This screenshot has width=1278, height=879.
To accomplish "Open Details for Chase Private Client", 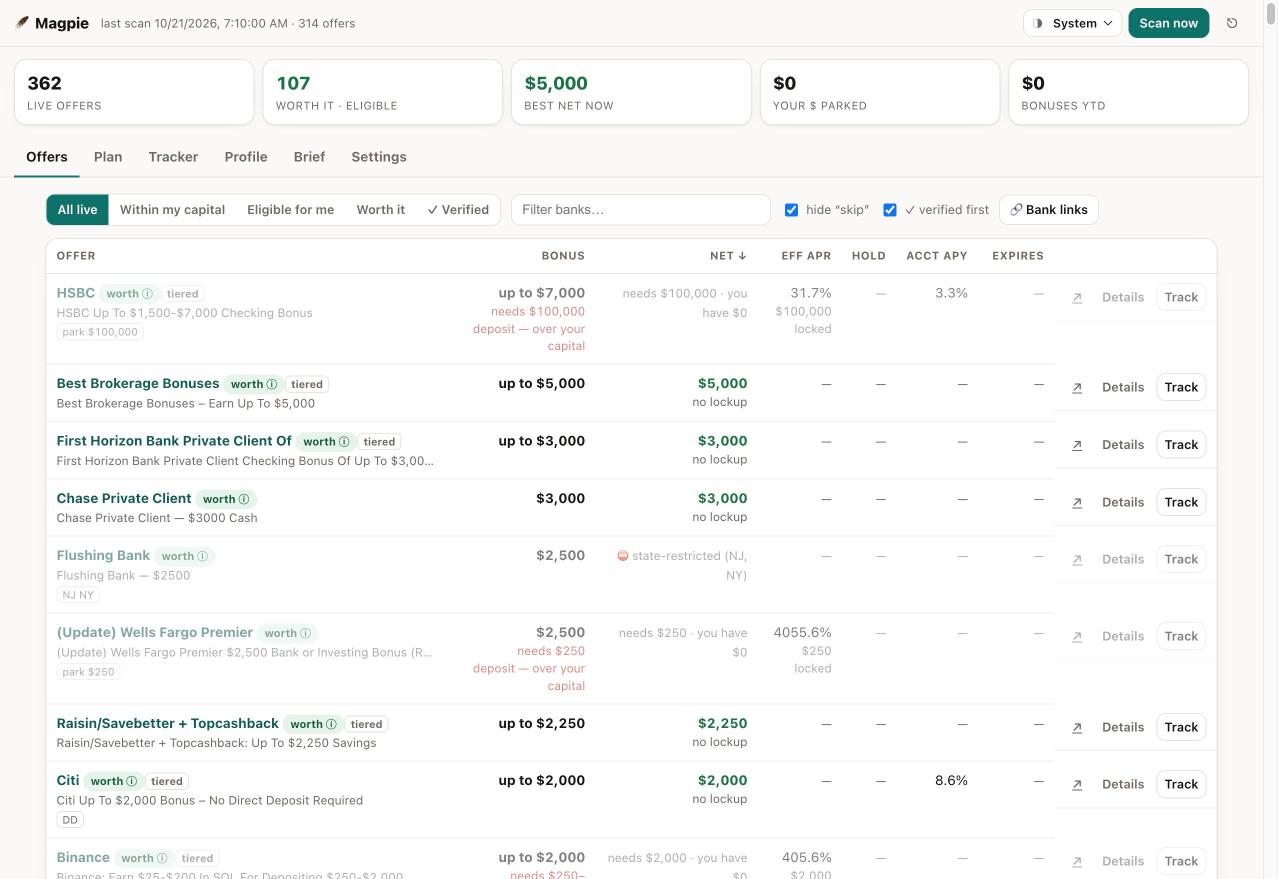I will [1123, 503].
